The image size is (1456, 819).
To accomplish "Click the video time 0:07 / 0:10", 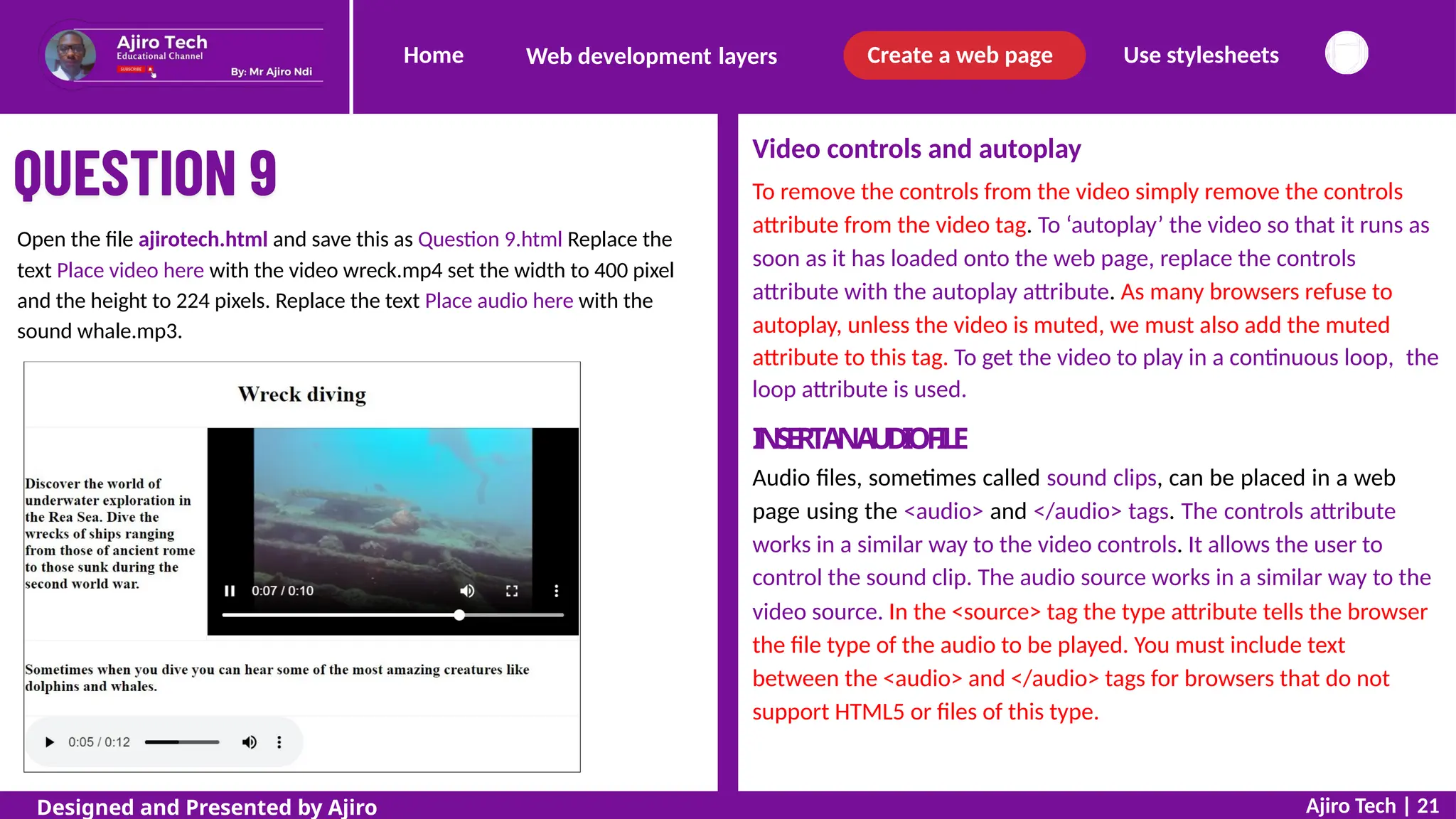I will 282,591.
